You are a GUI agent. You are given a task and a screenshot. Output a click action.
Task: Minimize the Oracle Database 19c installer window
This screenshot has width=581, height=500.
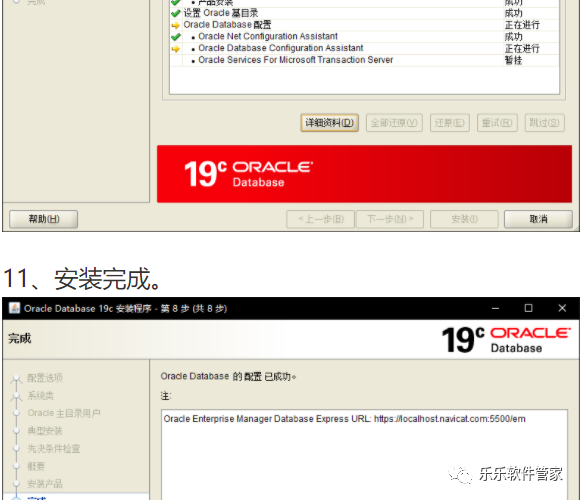pos(495,308)
